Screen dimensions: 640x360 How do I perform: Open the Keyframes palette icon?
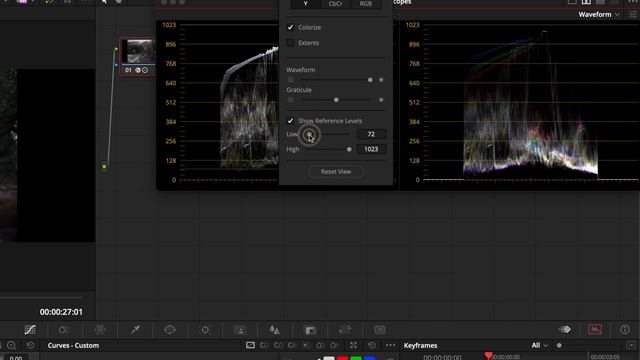566,329
